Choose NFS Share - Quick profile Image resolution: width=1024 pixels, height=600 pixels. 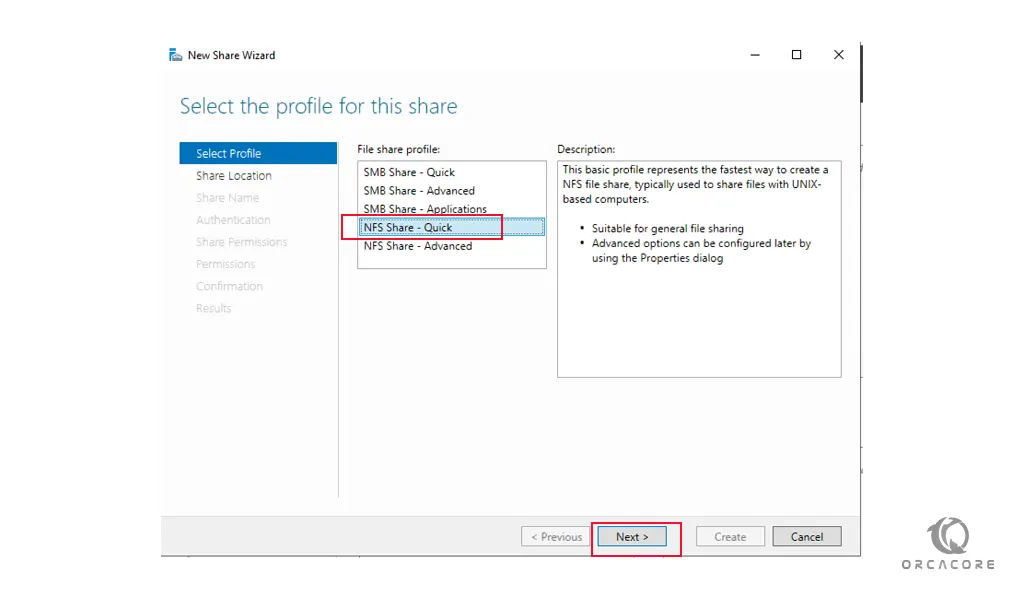451,227
